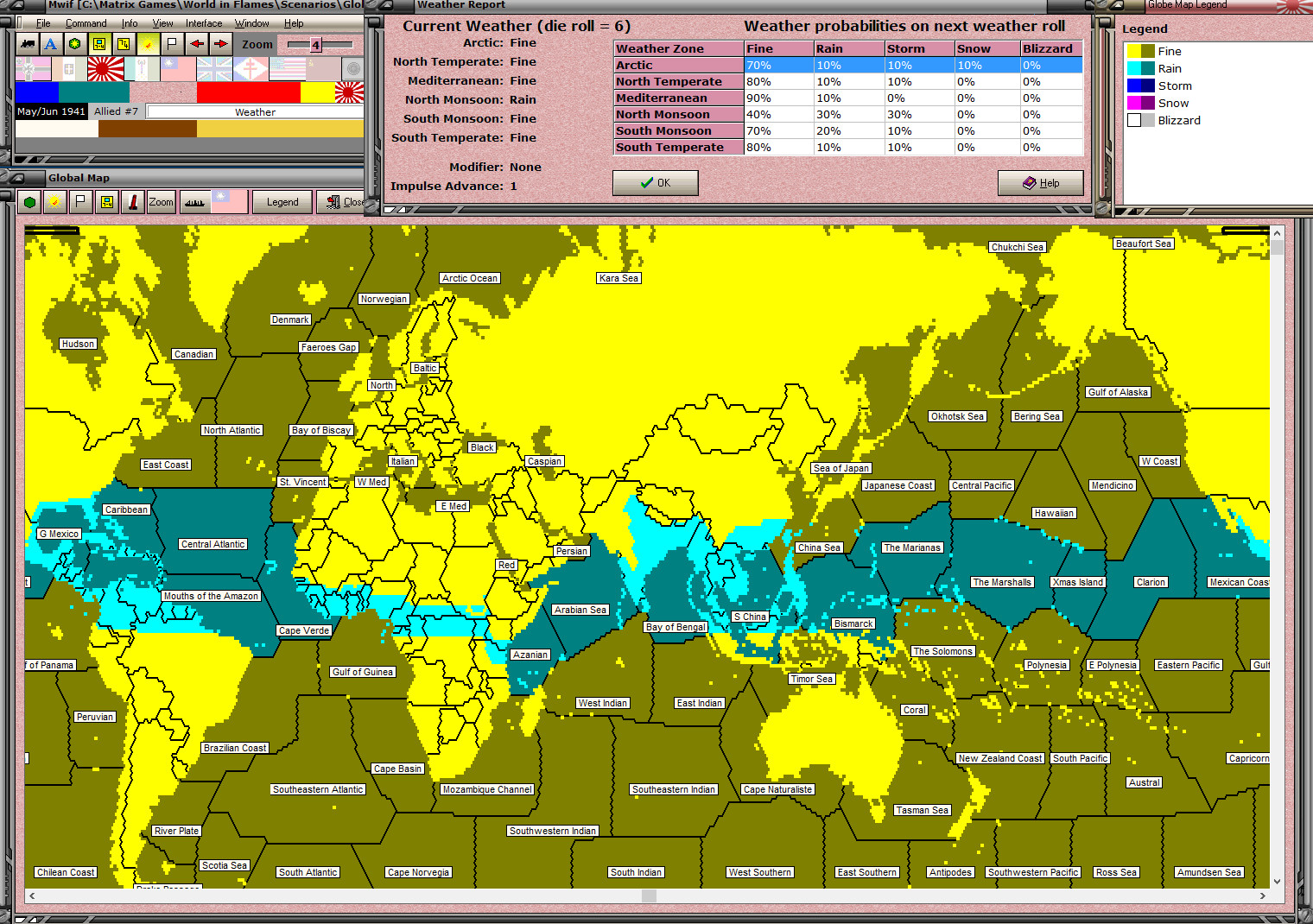Click the Japanese flag beside the yellow bar
This screenshot has height=924, width=1313.
pyautogui.click(x=349, y=92)
